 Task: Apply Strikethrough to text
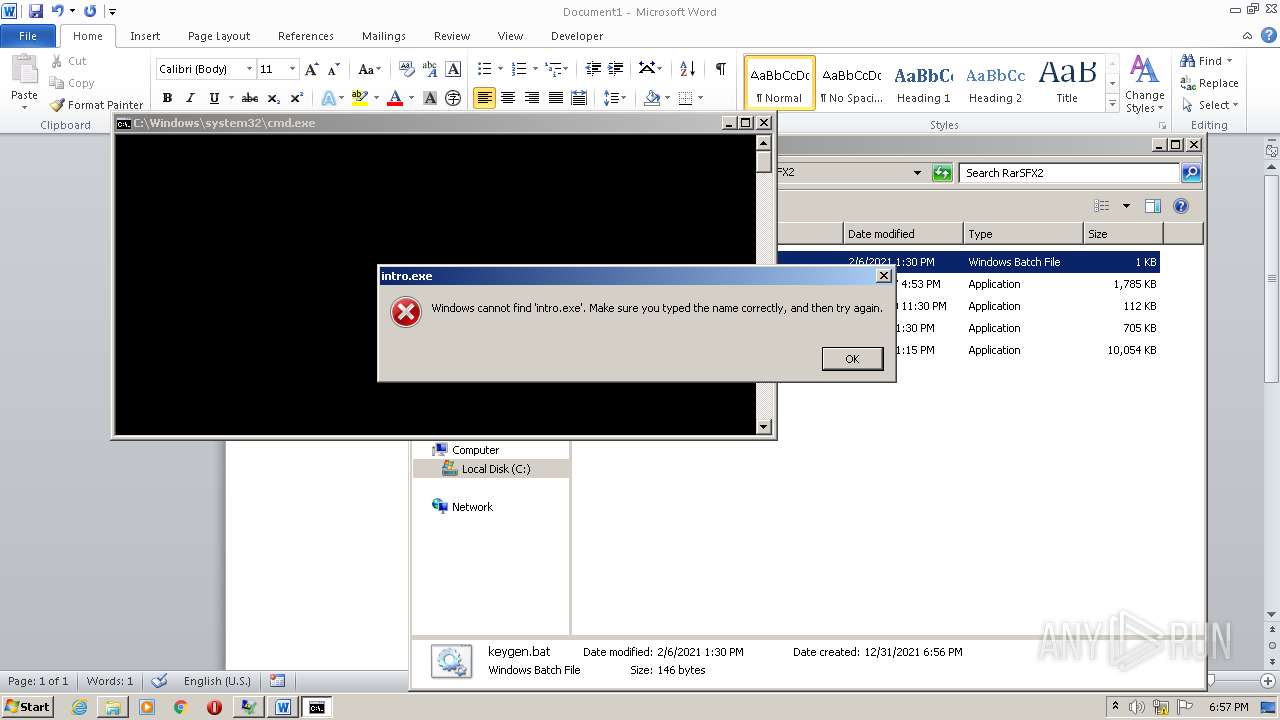coord(250,98)
